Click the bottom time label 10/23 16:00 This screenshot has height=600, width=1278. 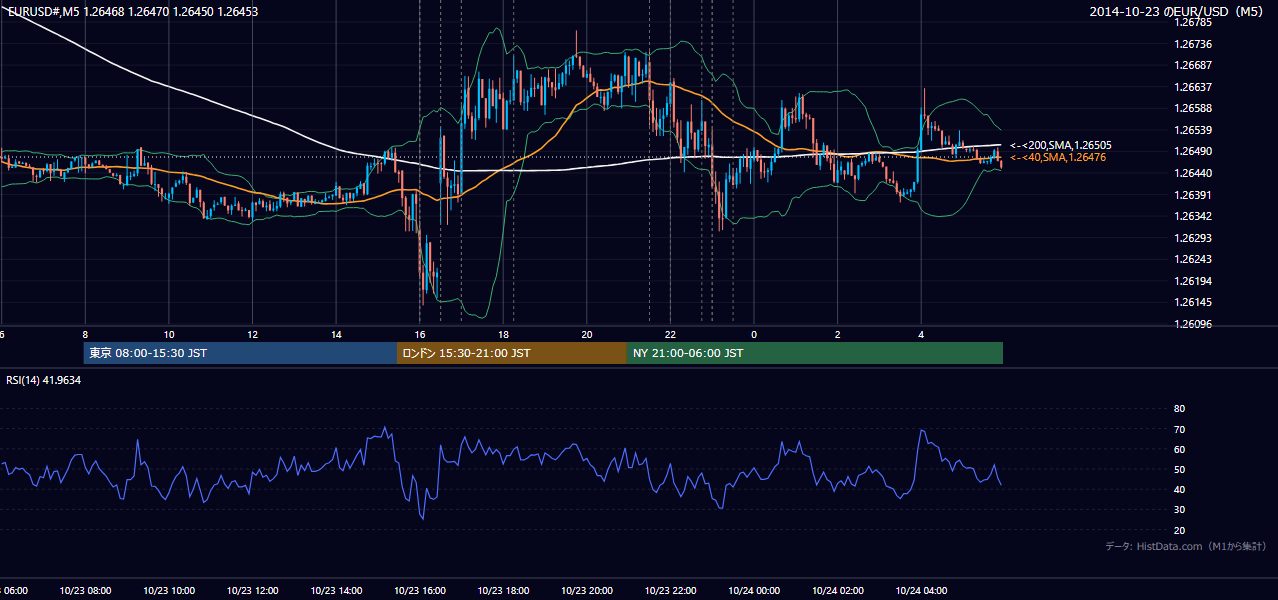pos(420,591)
